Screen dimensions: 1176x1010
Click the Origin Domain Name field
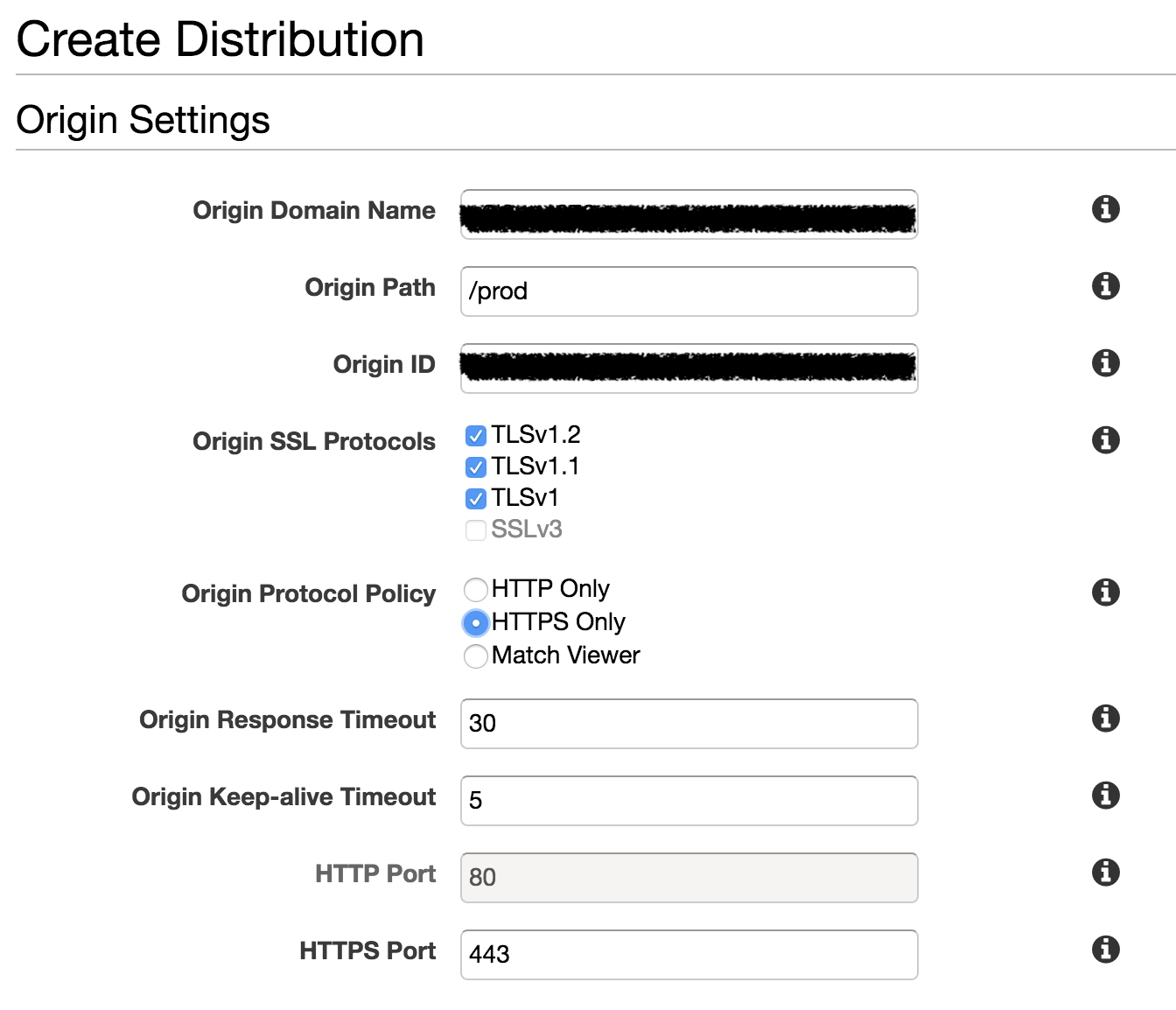pyautogui.click(x=689, y=214)
